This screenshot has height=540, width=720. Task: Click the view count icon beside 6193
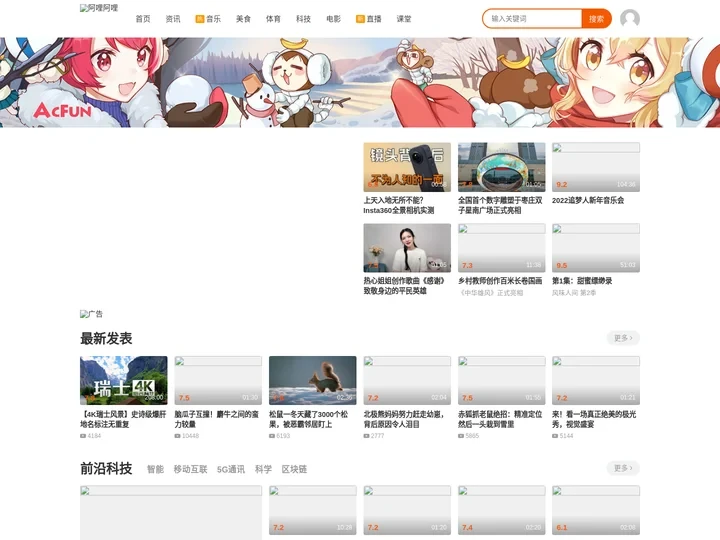coord(272,436)
